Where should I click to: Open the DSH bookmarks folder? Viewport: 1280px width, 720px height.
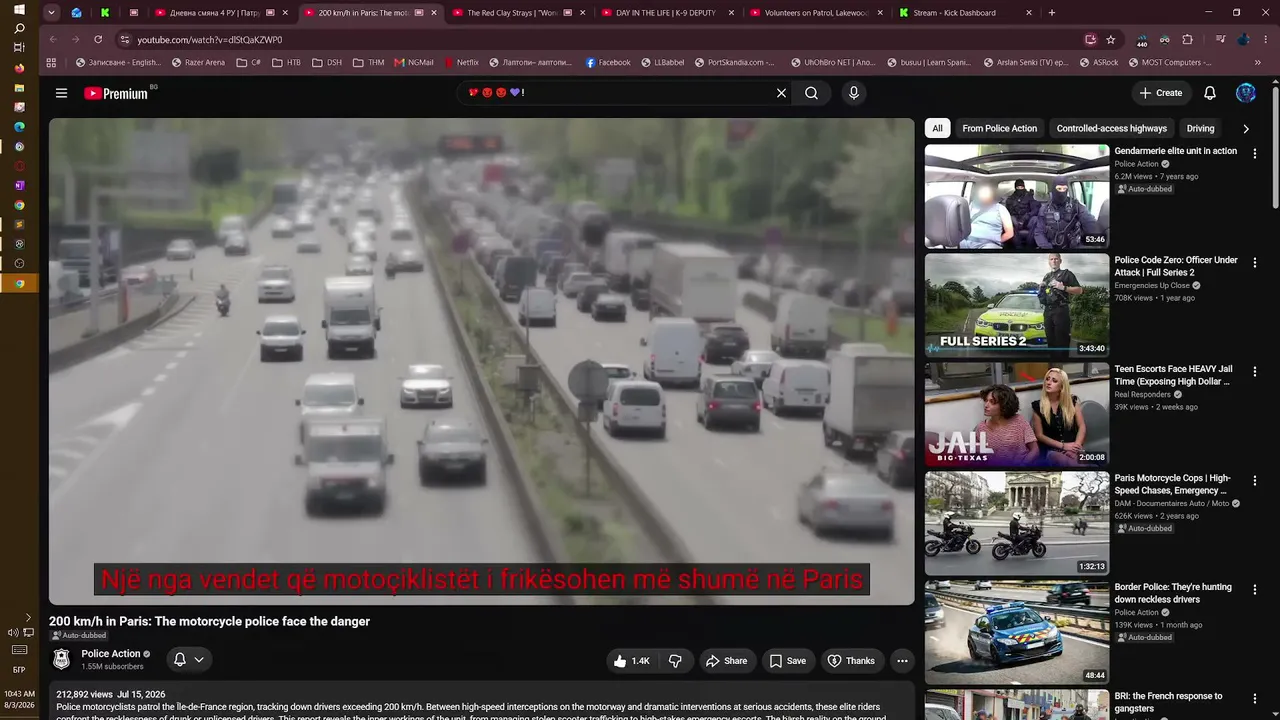[x=327, y=62]
